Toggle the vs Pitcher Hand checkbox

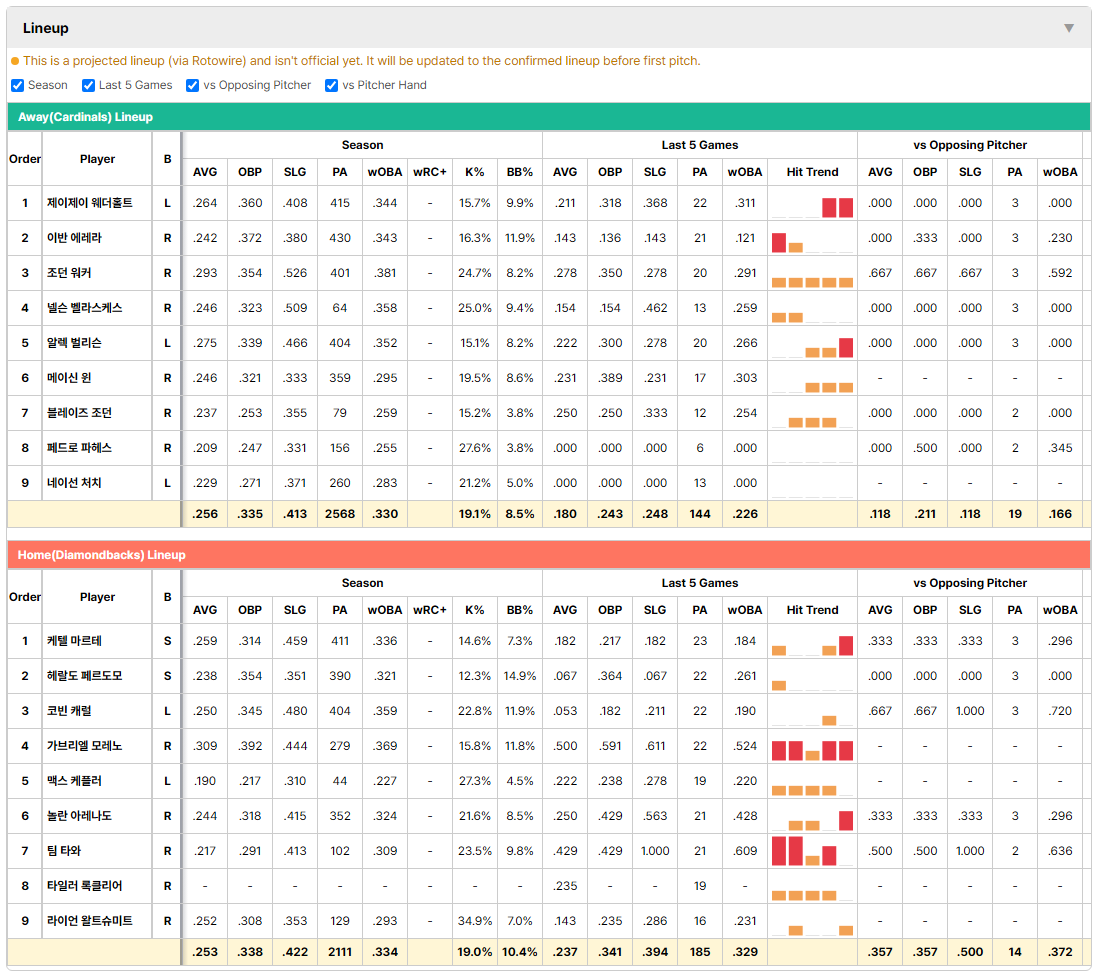(331, 85)
